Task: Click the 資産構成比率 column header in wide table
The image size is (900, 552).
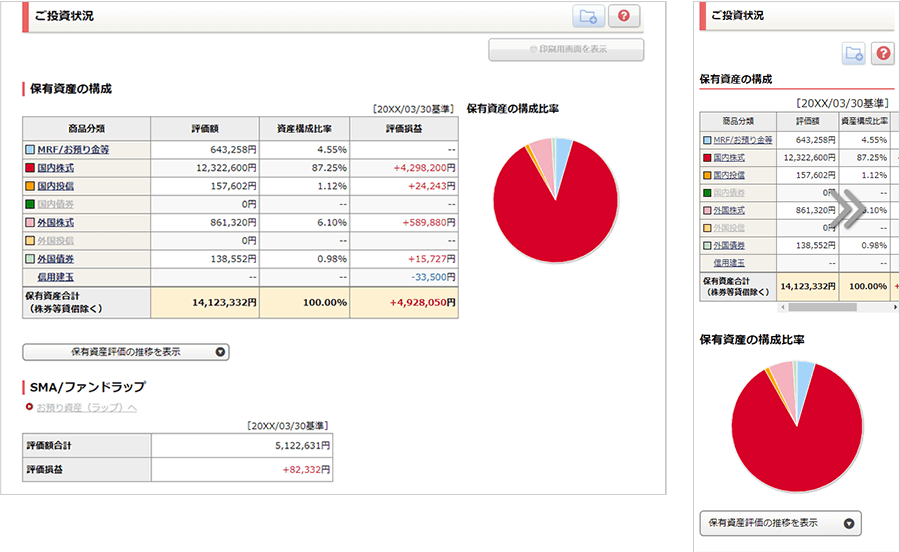Action: 304,129
